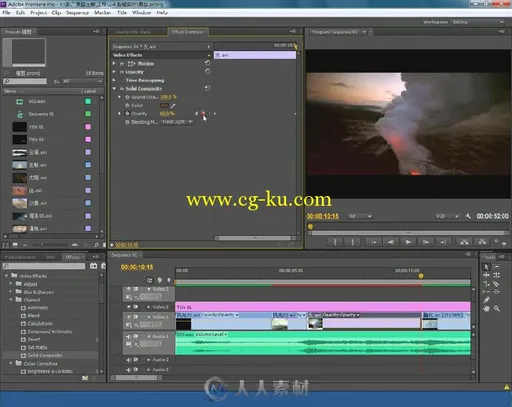This screenshot has height=407, width=512.
Task: Expand the Time Remapping effect
Action: coord(114,80)
